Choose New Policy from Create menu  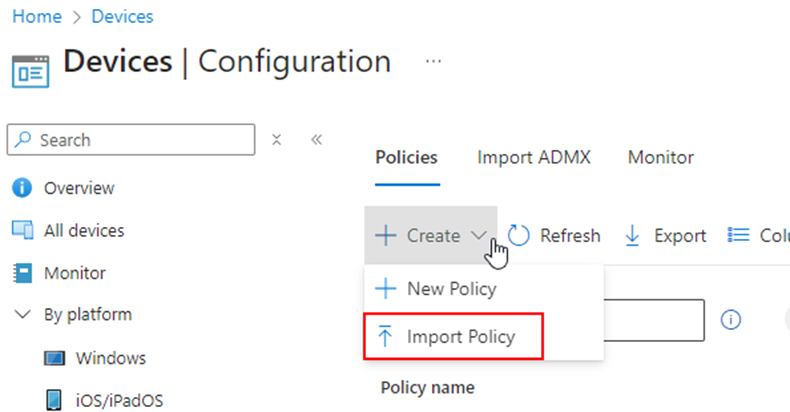[x=449, y=289]
